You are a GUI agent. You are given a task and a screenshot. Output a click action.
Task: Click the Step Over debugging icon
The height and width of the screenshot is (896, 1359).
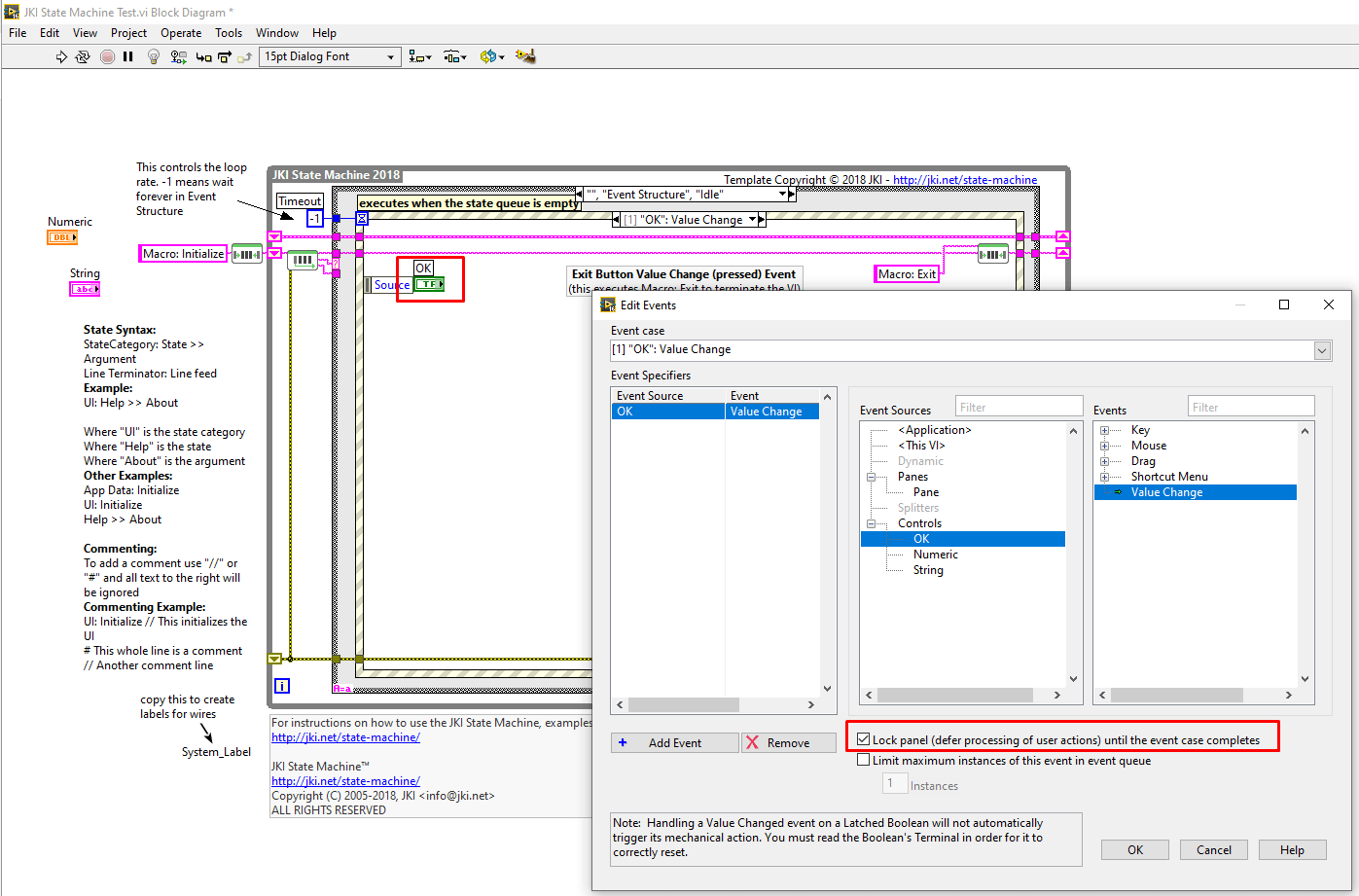(223, 56)
